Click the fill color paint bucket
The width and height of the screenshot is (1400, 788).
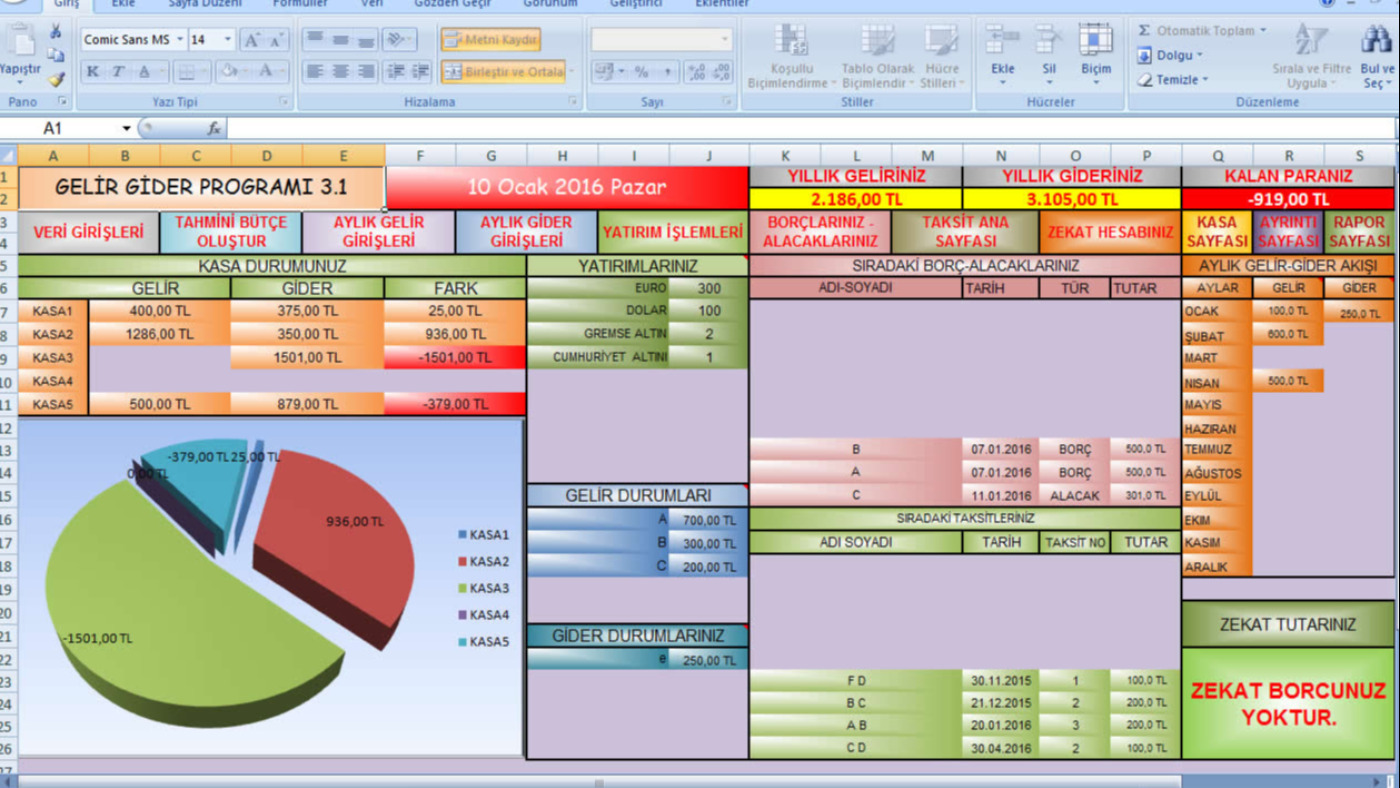pyautogui.click(x=229, y=71)
